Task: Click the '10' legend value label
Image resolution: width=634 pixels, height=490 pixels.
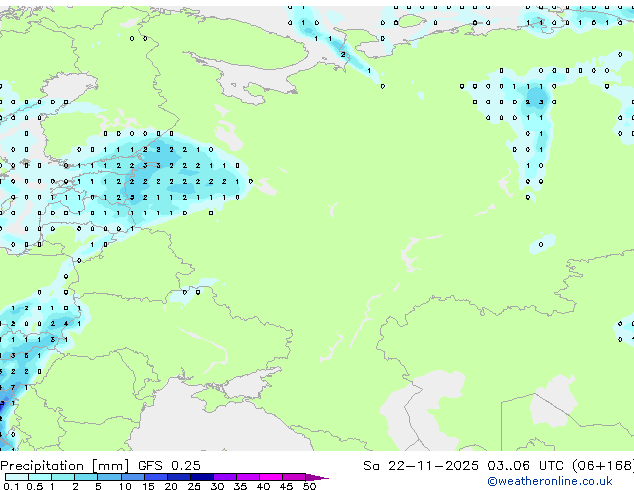Action: pos(125,486)
